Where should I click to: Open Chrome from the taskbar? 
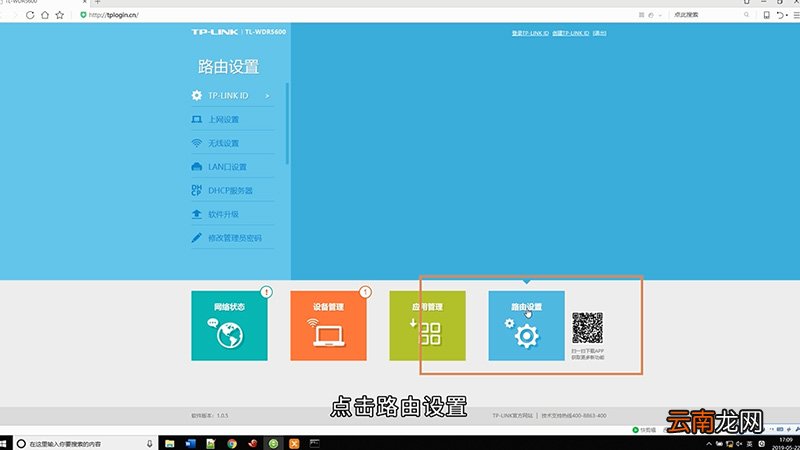click(x=232, y=443)
